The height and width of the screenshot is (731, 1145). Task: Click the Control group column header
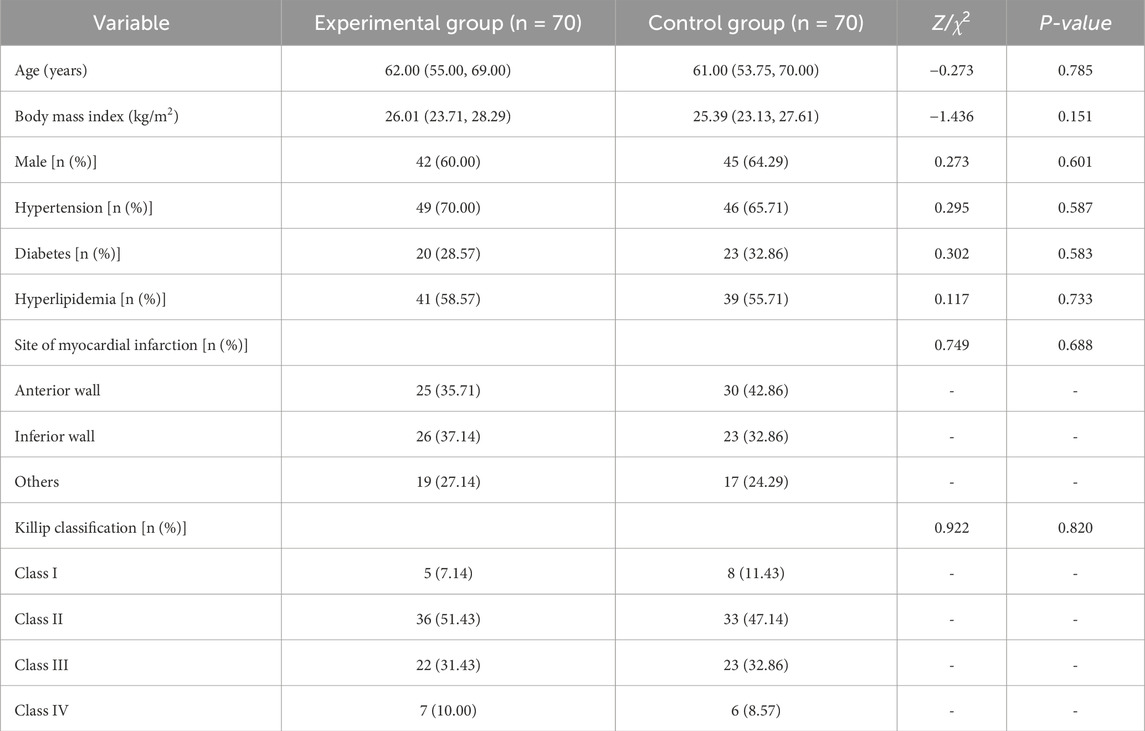[756, 23]
